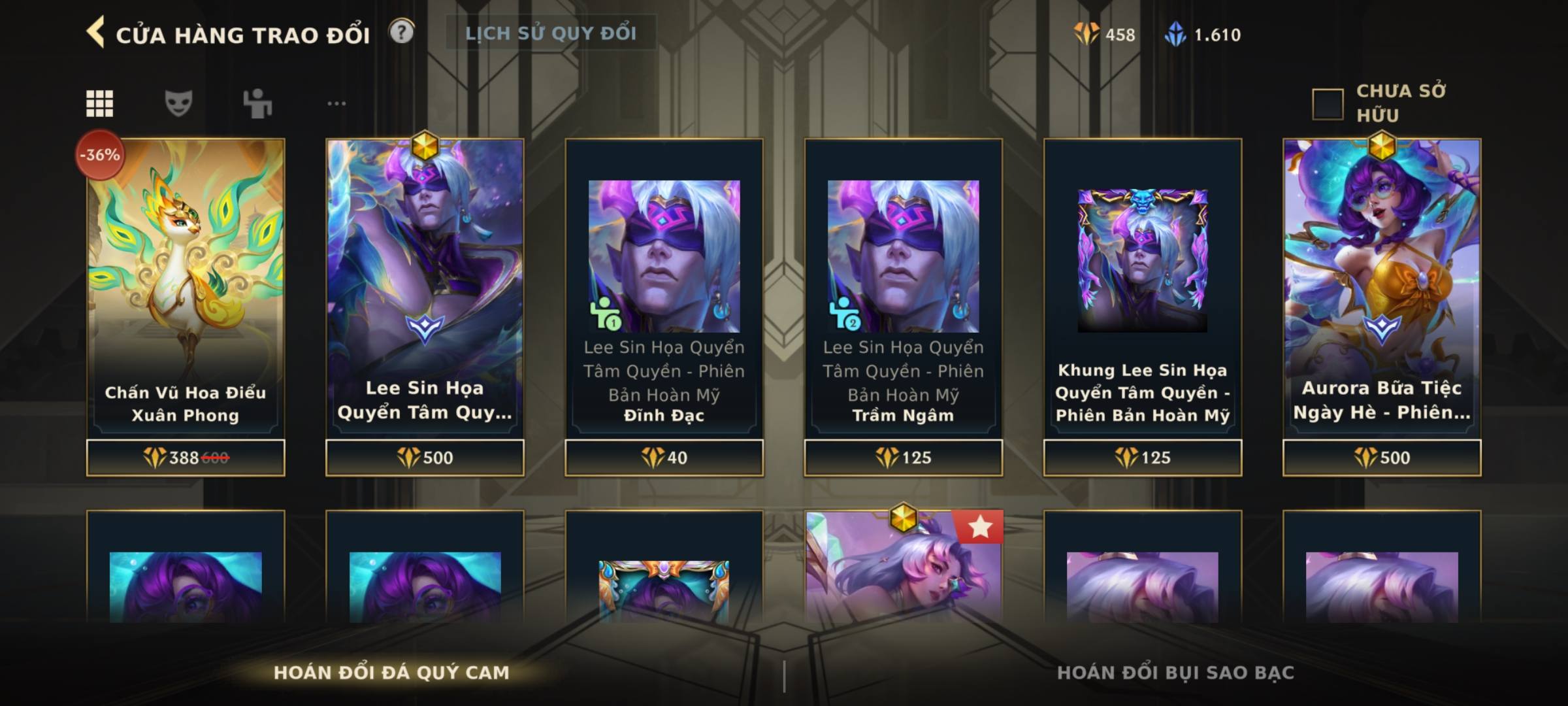
Task: Tap the orange gem currency icon
Action: (1086, 34)
